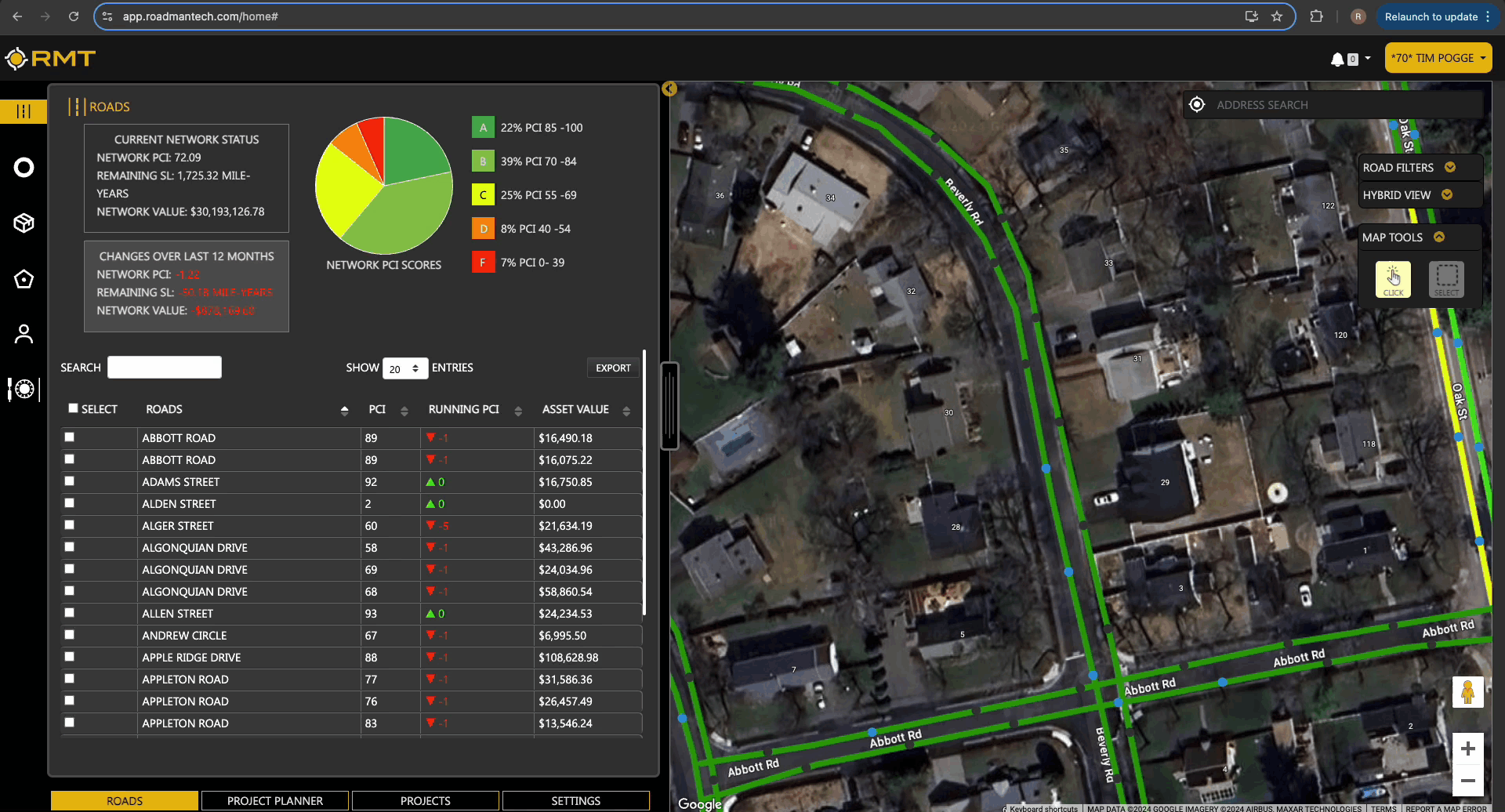Open the Hybrid View dropdown
The height and width of the screenshot is (812, 1505).
point(1446,194)
